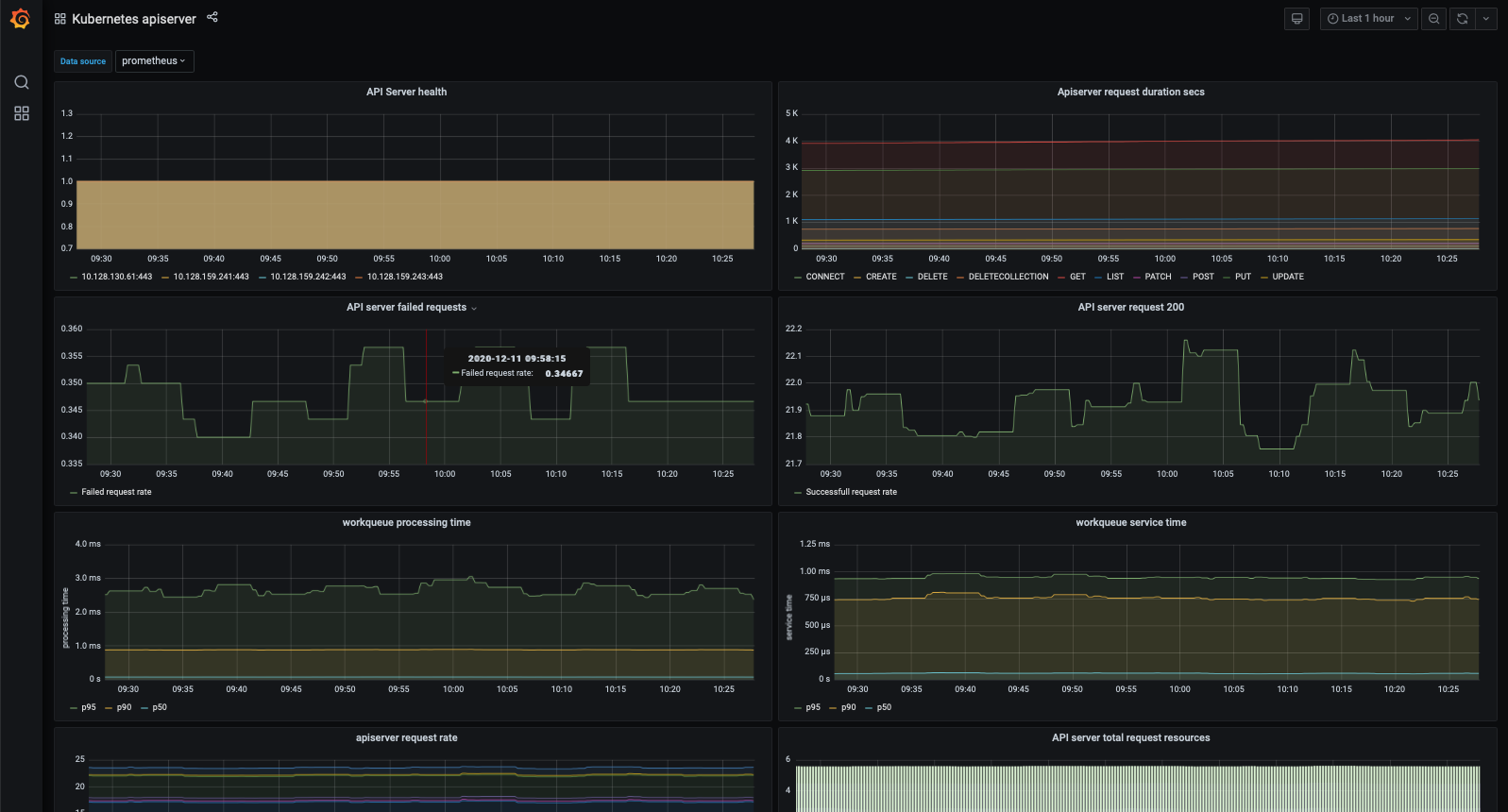Toggle the UPDATE series in the legend
1508x812 pixels.
1287,277
